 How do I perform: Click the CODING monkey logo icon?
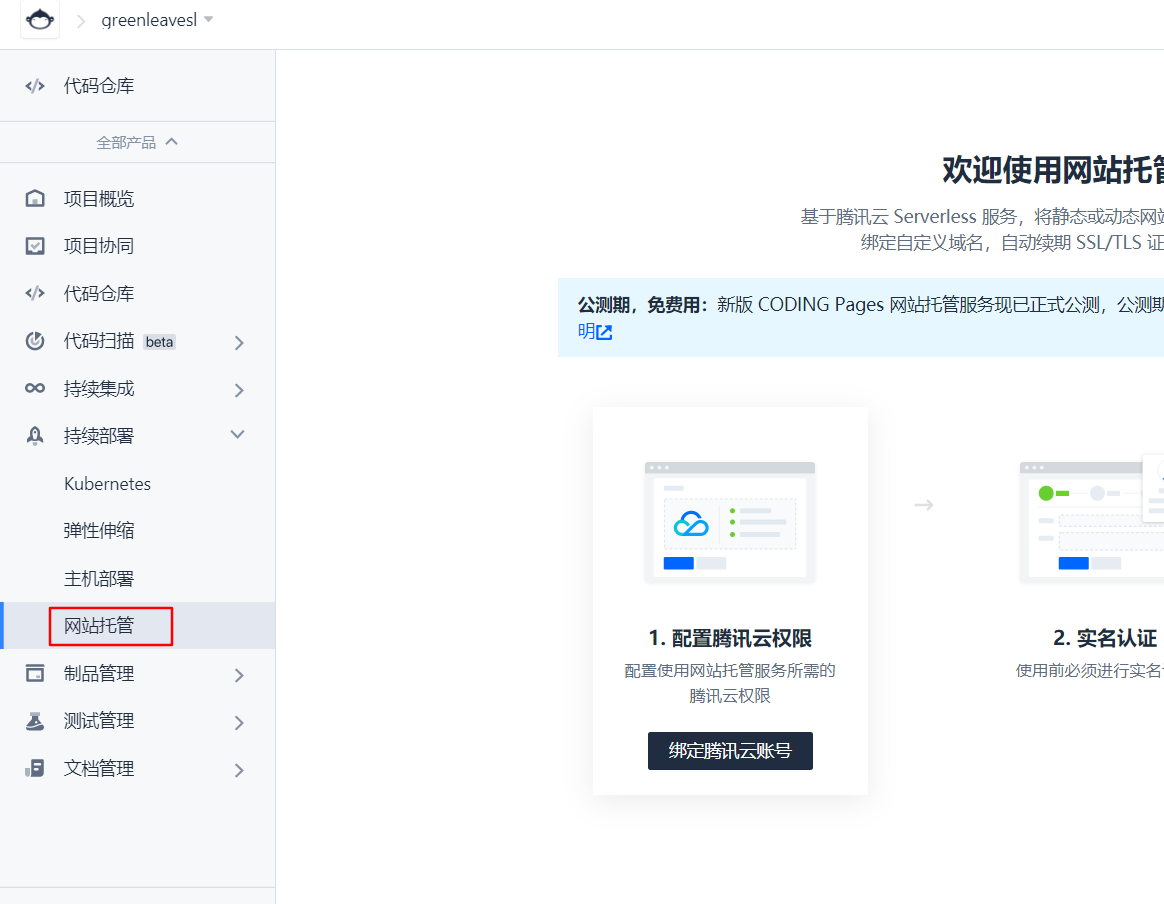click(x=40, y=19)
